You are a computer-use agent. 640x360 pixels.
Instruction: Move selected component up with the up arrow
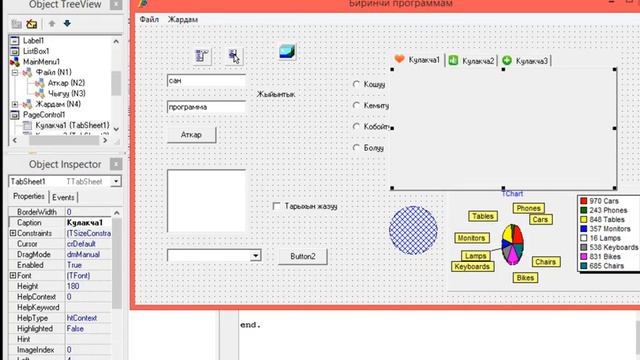pyautogui.click(x=51, y=24)
